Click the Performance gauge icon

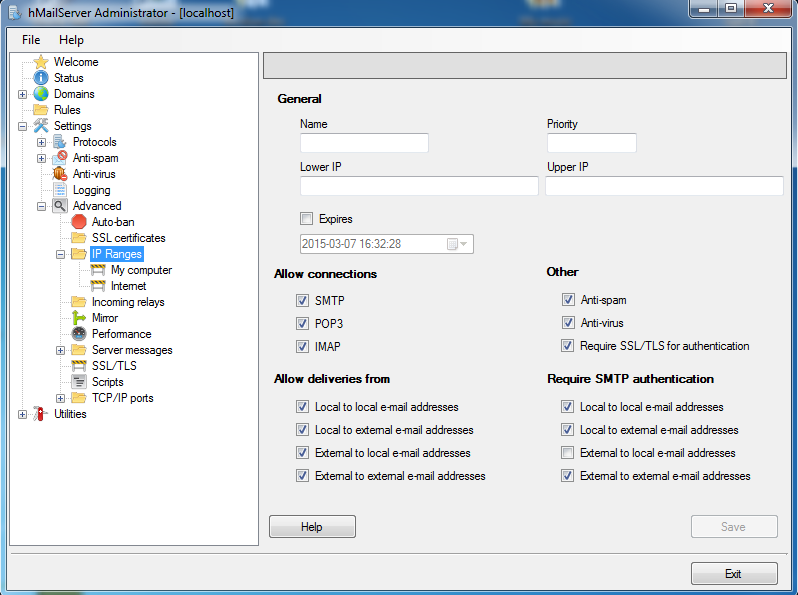tap(79, 334)
